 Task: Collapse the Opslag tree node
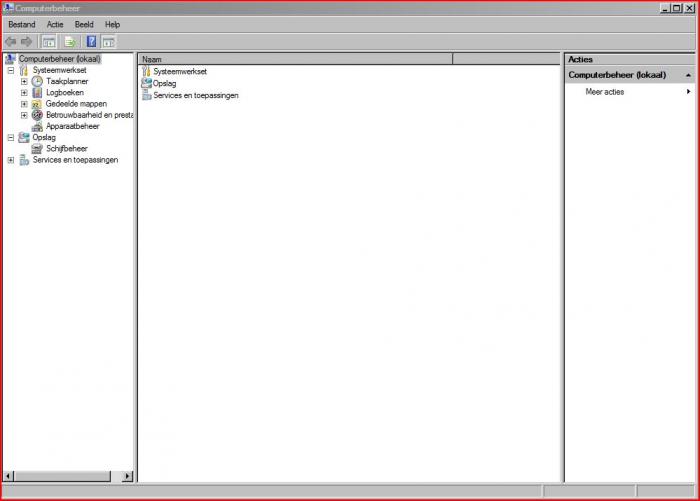[x=11, y=138]
